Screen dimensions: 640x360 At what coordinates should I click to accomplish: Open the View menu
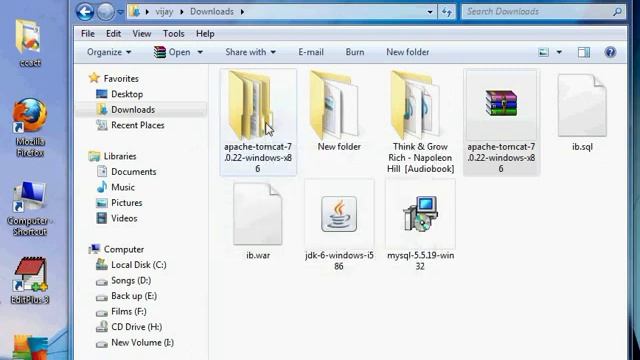[142, 33]
